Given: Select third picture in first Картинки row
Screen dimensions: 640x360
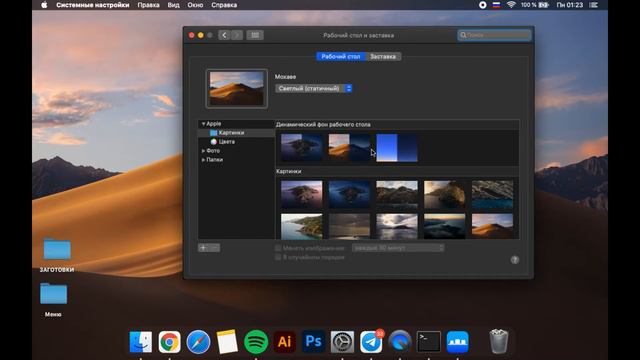Looking at the screenshot, I should (x=397, y=194).
